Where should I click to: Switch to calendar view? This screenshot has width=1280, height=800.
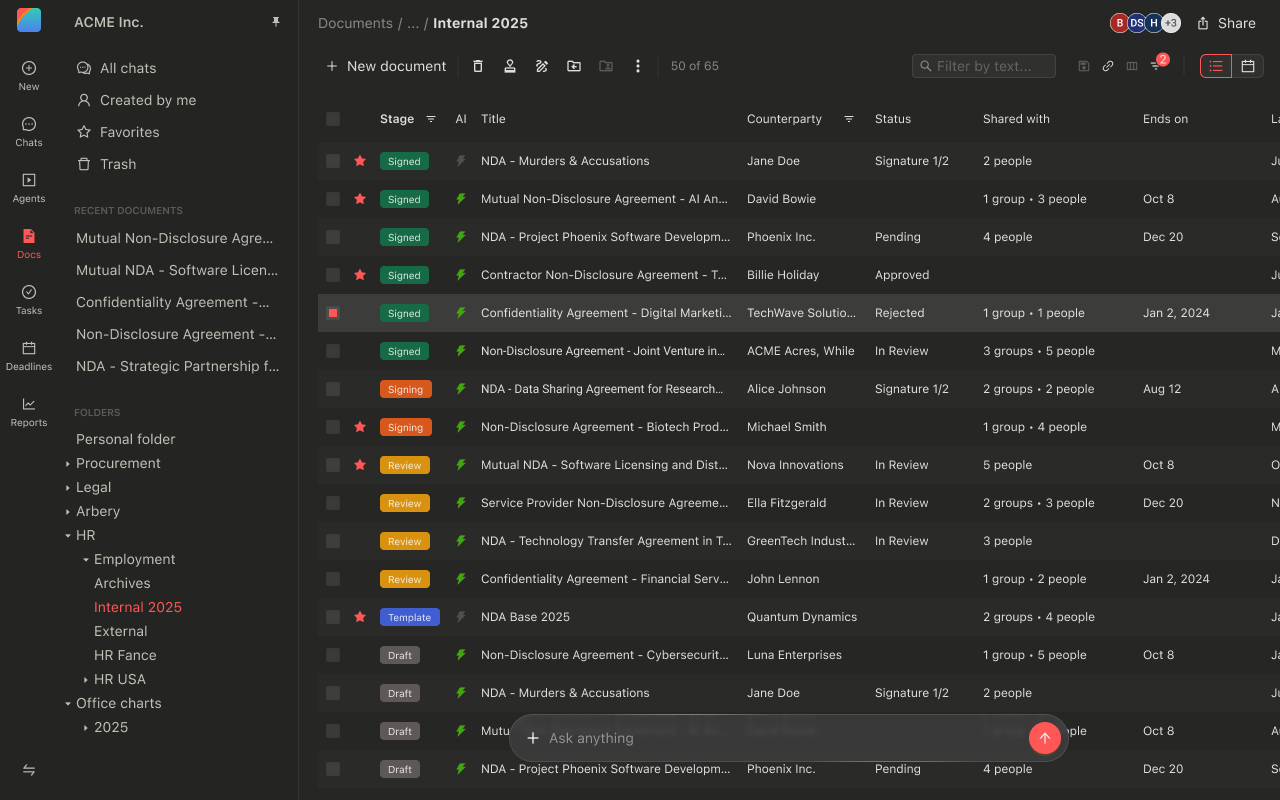click(x=1248, y=66)
